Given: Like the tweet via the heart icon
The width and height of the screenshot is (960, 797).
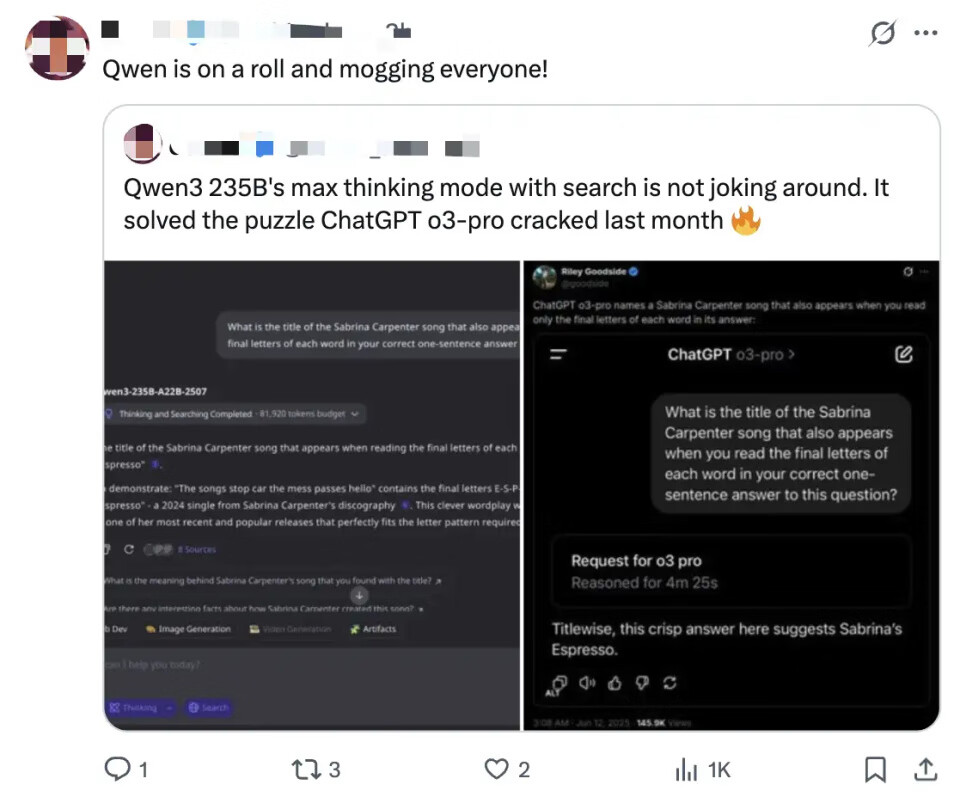Looking at the screenshot, I should click(x=497, y=769).
